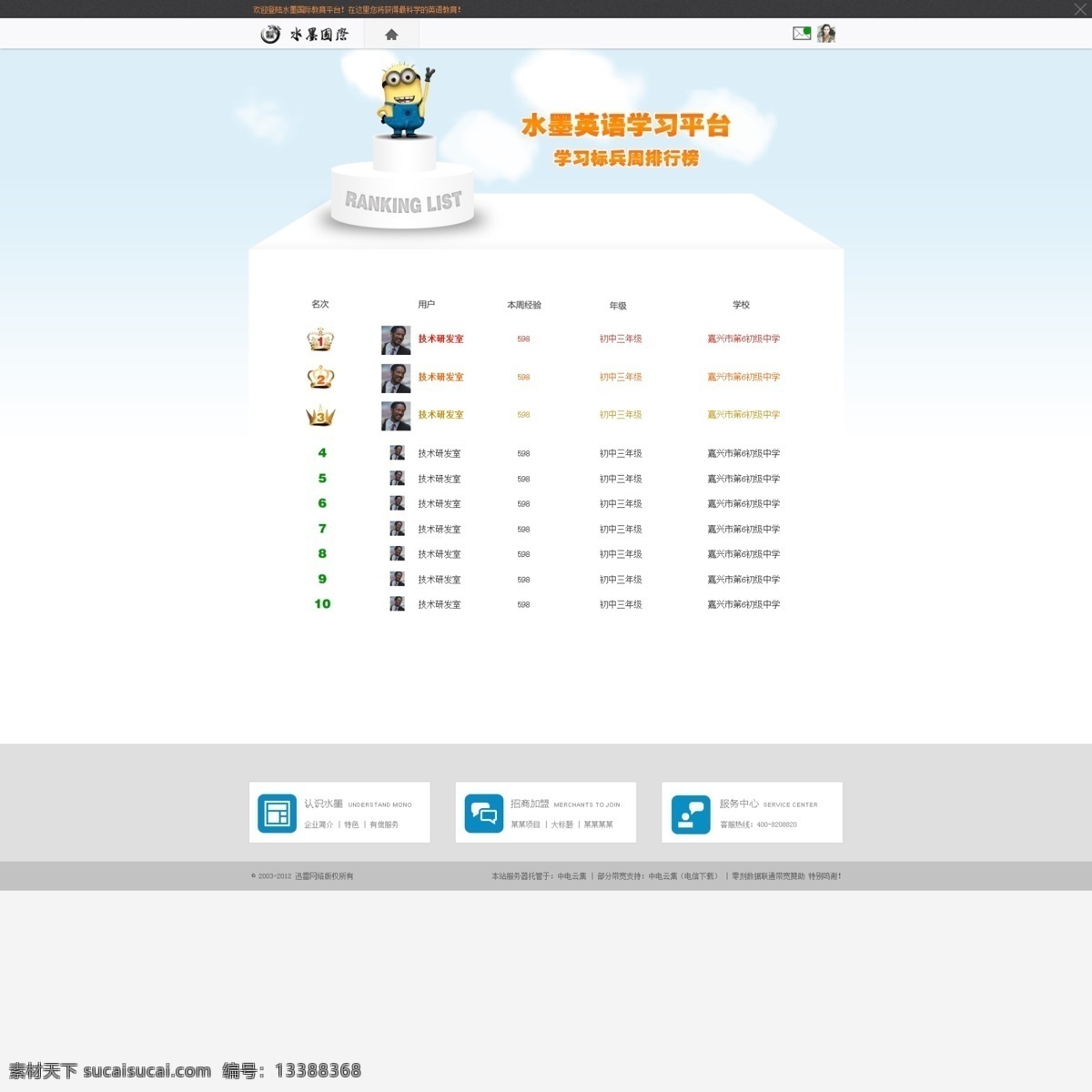This screenshot has height=1092, width=1092.
Task: Open rank 1 user's avatar photo
Action: point(396,340)
